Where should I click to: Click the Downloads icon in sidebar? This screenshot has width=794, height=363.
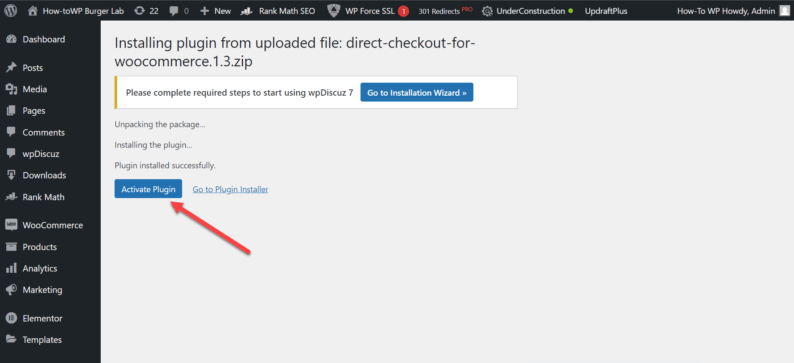(x=11, y=175)
